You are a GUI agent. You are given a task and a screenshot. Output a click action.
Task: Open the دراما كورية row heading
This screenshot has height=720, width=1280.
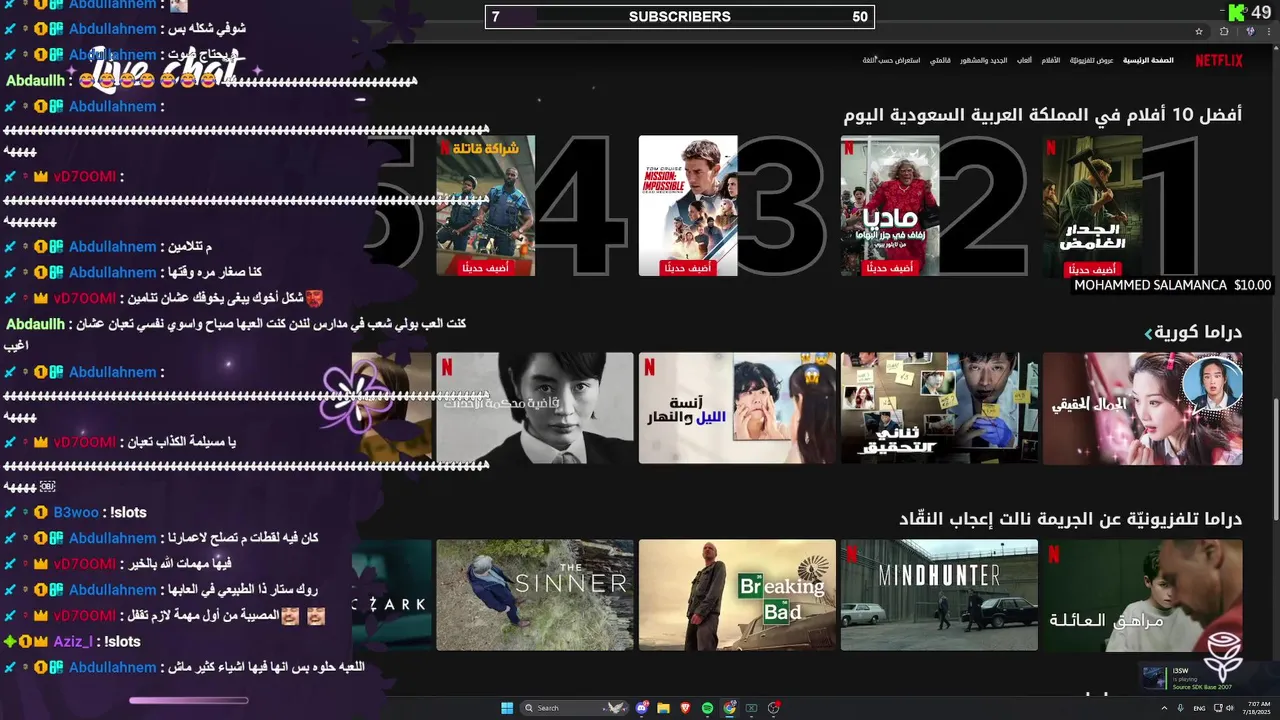coord(1199,332)
